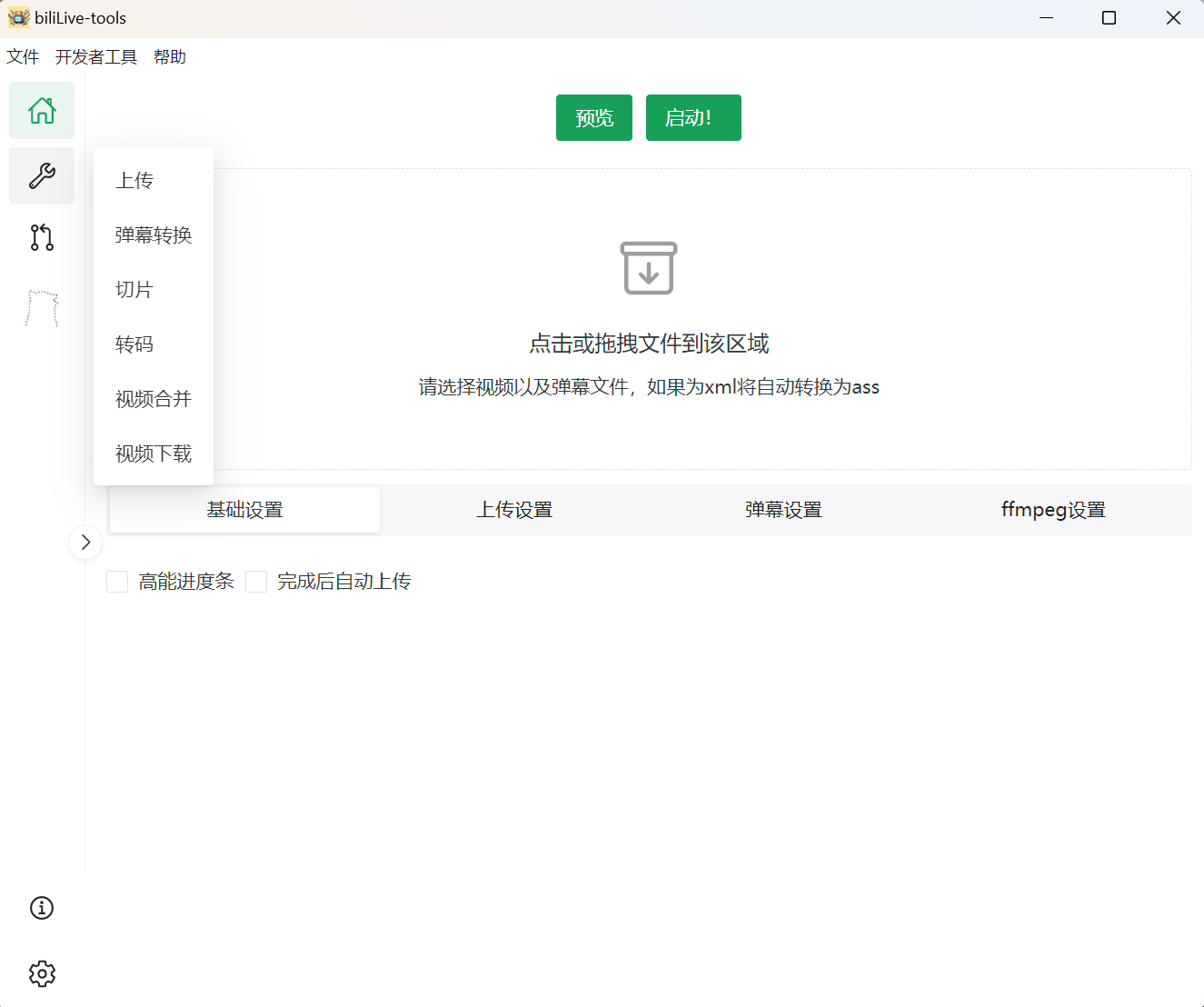Image resolution: width=1204 pixels, height=1007 pixels.
Task: Switch to the 基础设置 tab
Action: tap(244, 510)
